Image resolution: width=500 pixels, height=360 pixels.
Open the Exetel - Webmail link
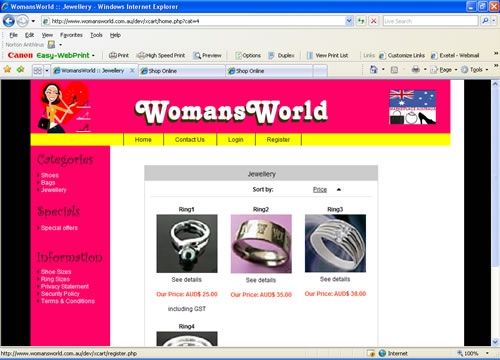tap(455, 55)
